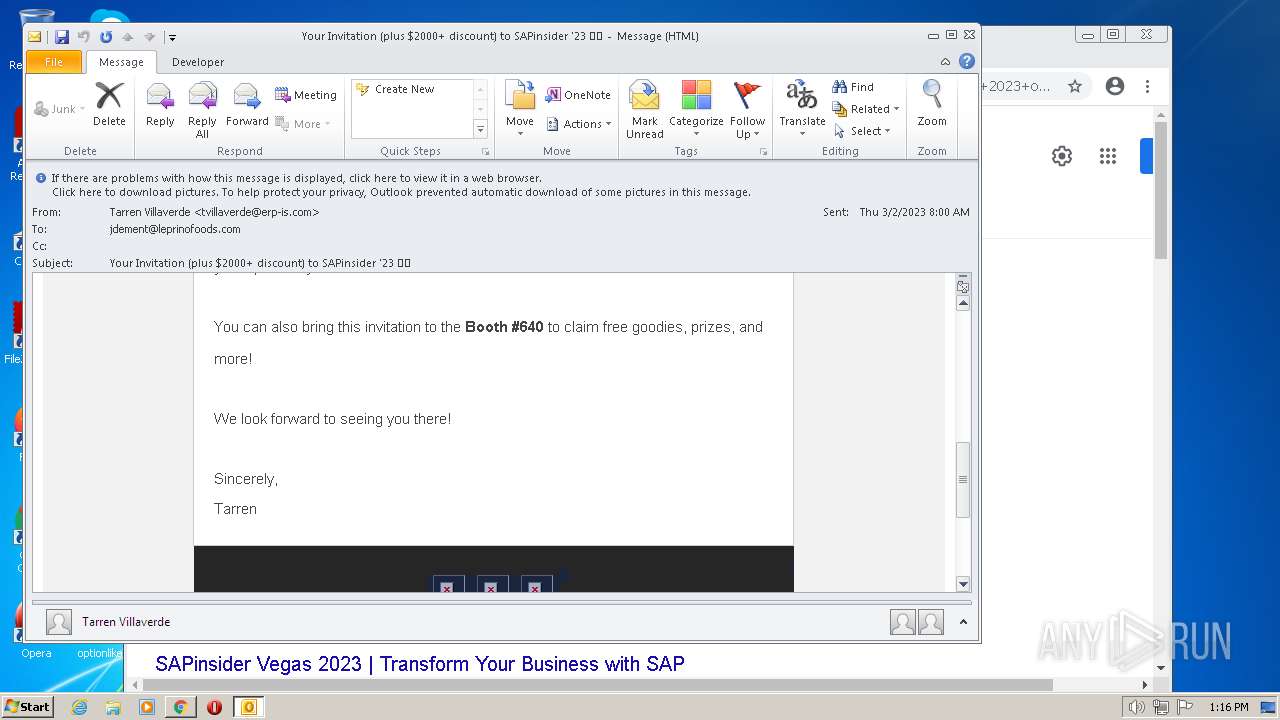This screenshot has width=1280, height=720.
Task: Open Google apps grid in Chrome
Action: tap(1108, 156)
